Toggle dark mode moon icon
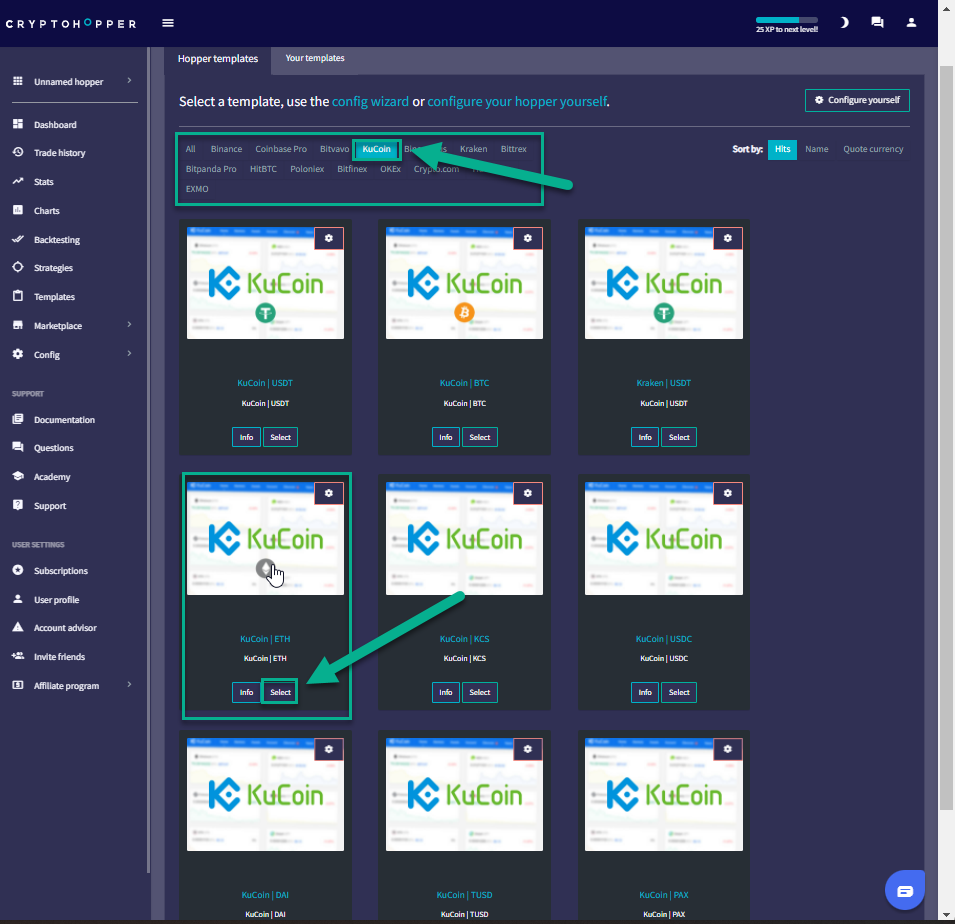Image resolution: width=955 pixels, height=924 pixels. (844, 22)
